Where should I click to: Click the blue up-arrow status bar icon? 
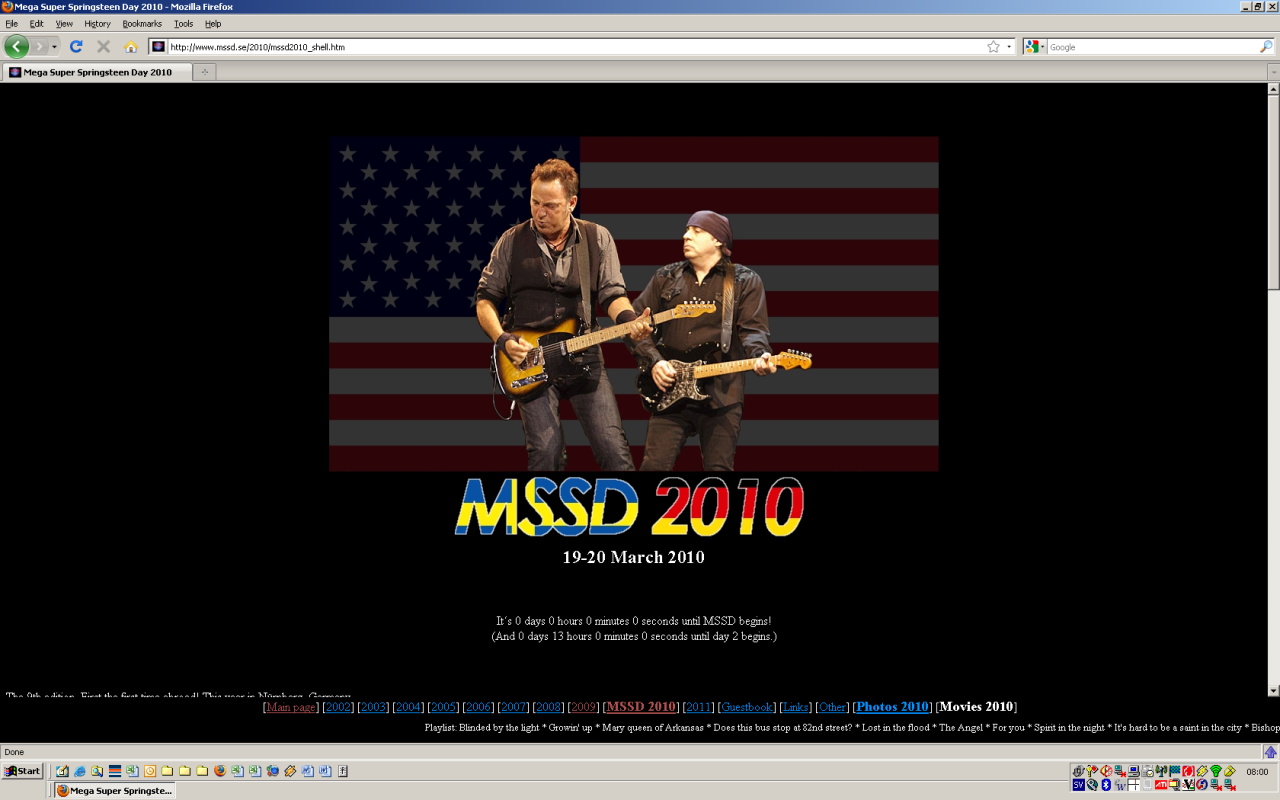(1270, 752)
